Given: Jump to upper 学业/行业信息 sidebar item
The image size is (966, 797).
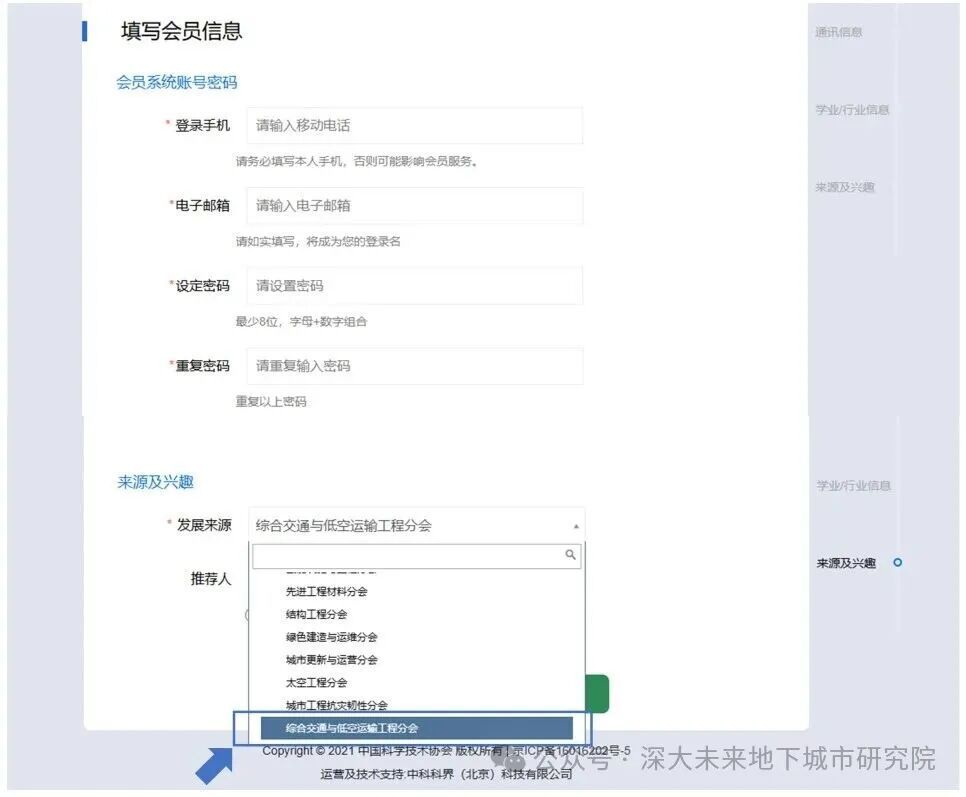Looking at the screenshot, I should (x=851, y=110).
